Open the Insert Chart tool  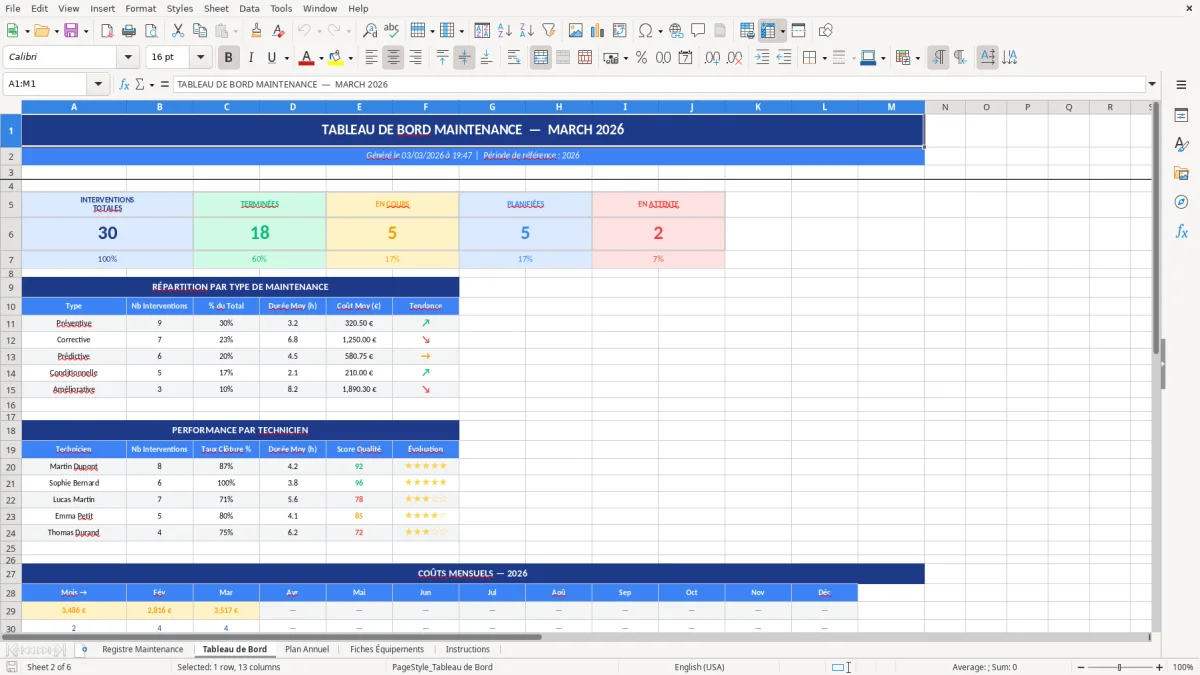(598, 30)
